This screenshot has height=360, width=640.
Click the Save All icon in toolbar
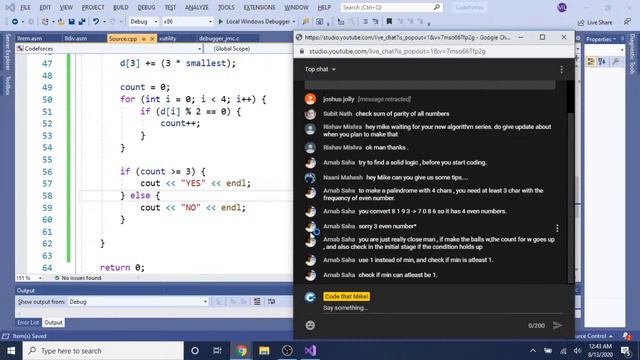(82, 22)
